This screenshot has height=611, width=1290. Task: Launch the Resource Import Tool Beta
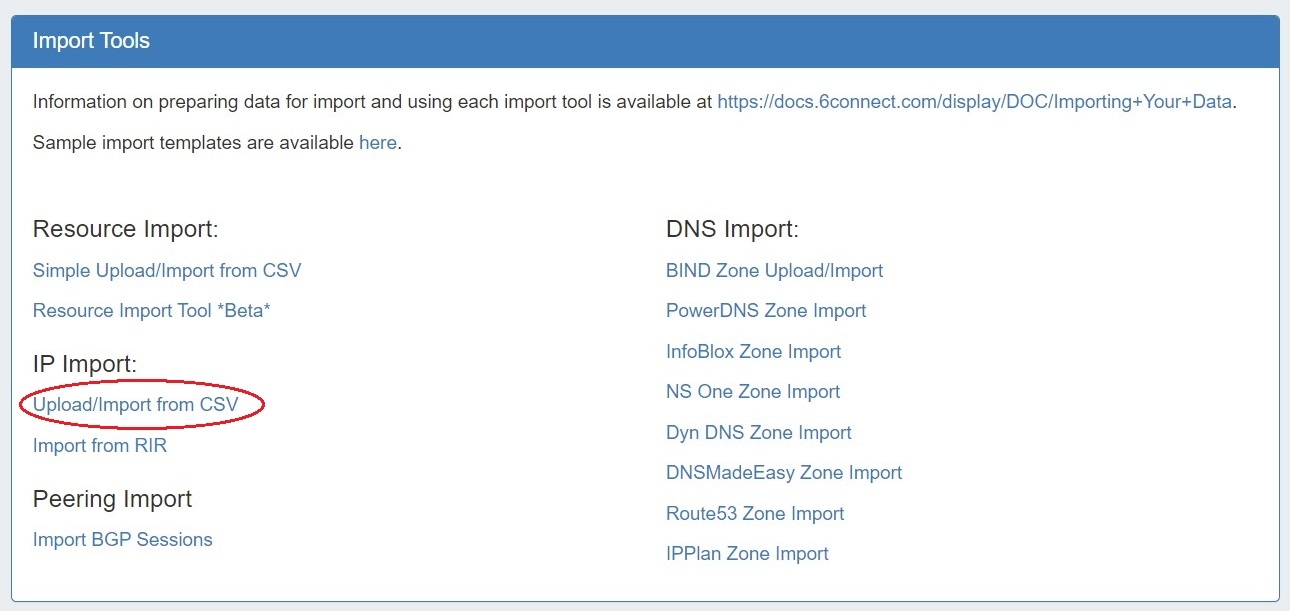pyautogui.click(x=152, y=310)
